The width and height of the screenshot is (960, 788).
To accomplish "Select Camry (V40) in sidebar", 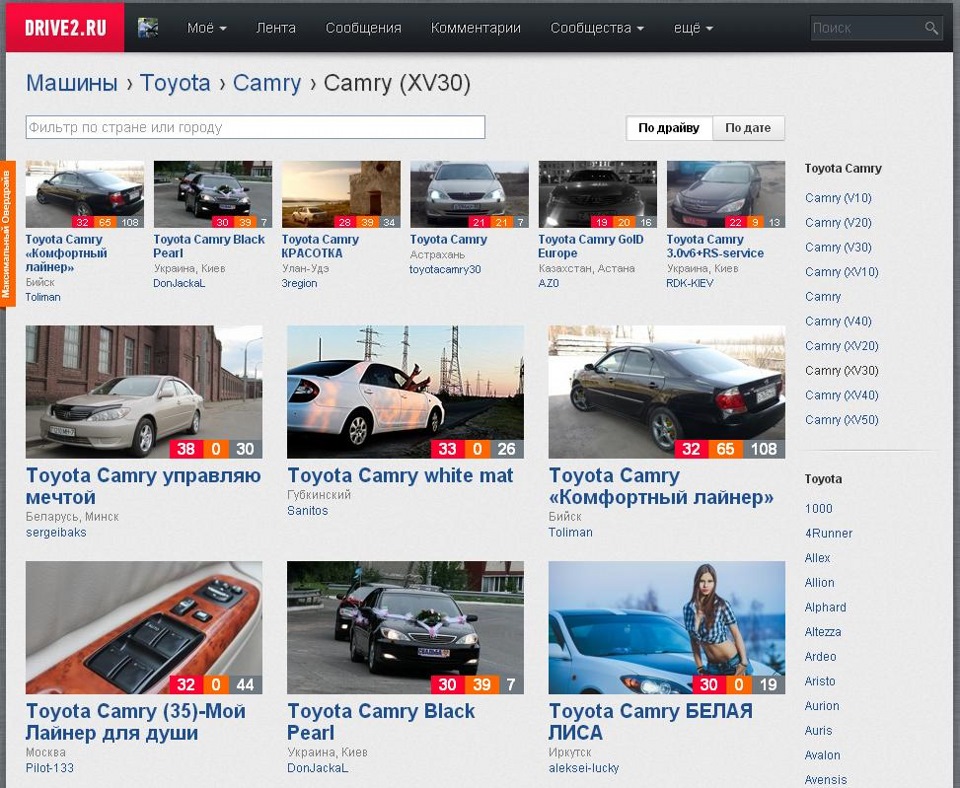I will (x=838, y=321).
